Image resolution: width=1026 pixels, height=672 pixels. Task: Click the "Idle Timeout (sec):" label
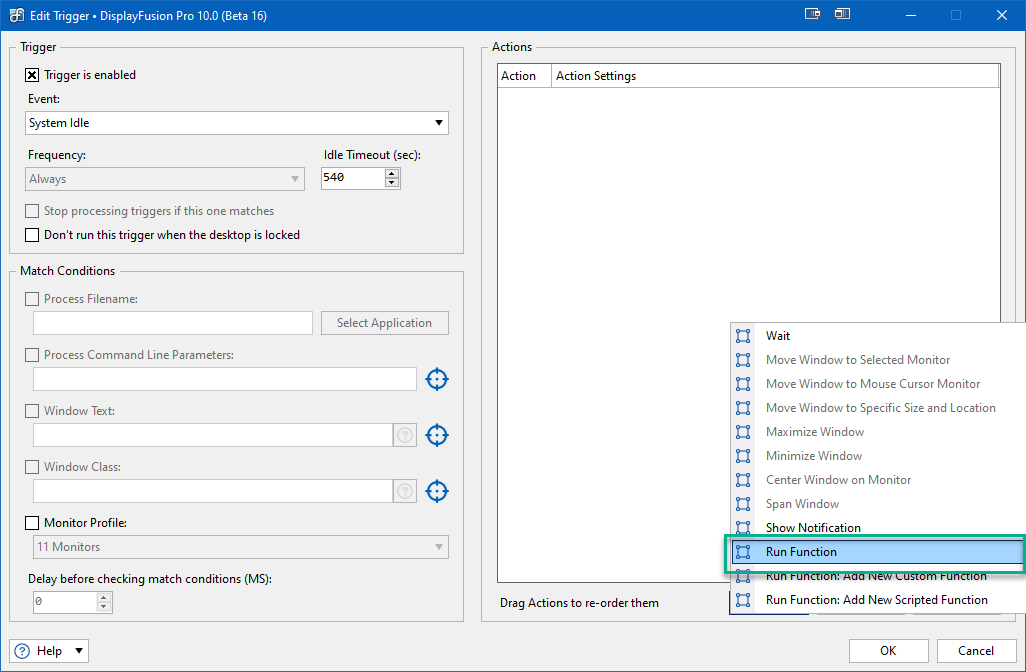(372, 155)
